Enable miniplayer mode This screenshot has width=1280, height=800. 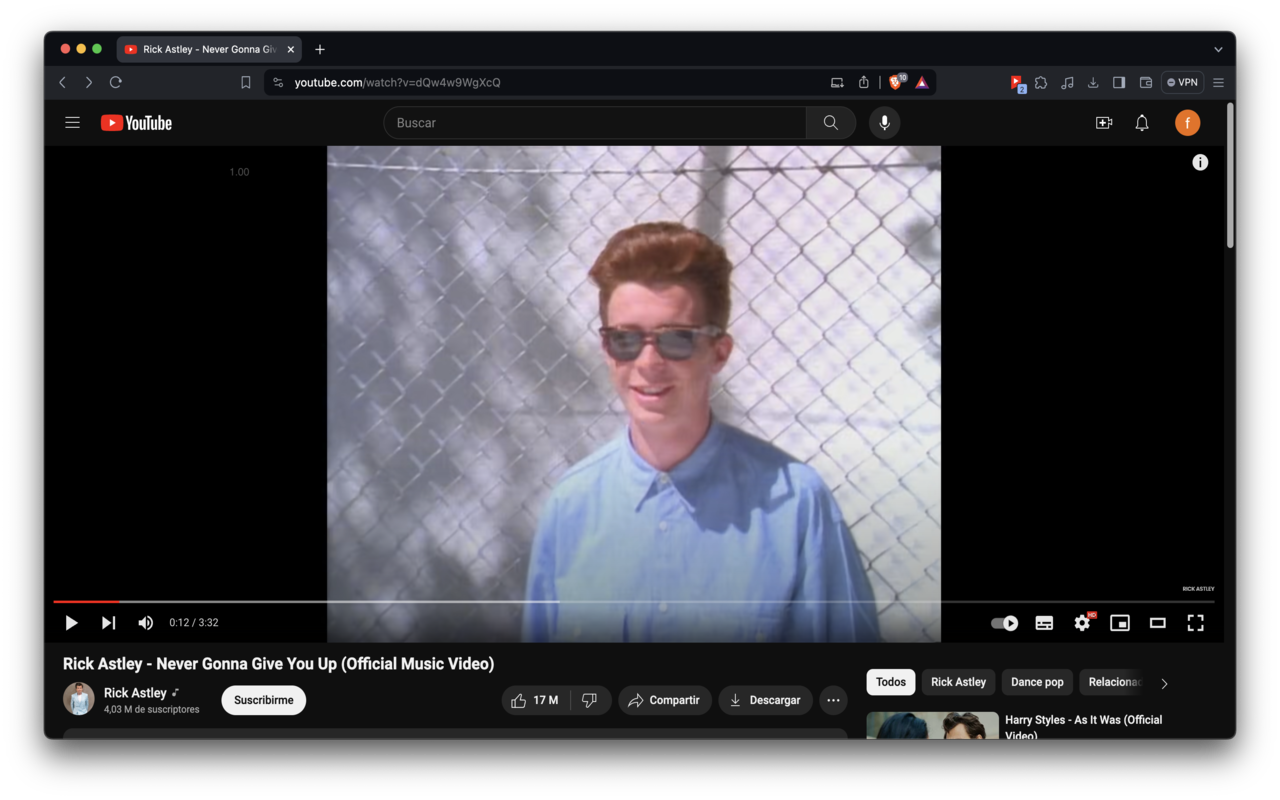pos(1120,623)
